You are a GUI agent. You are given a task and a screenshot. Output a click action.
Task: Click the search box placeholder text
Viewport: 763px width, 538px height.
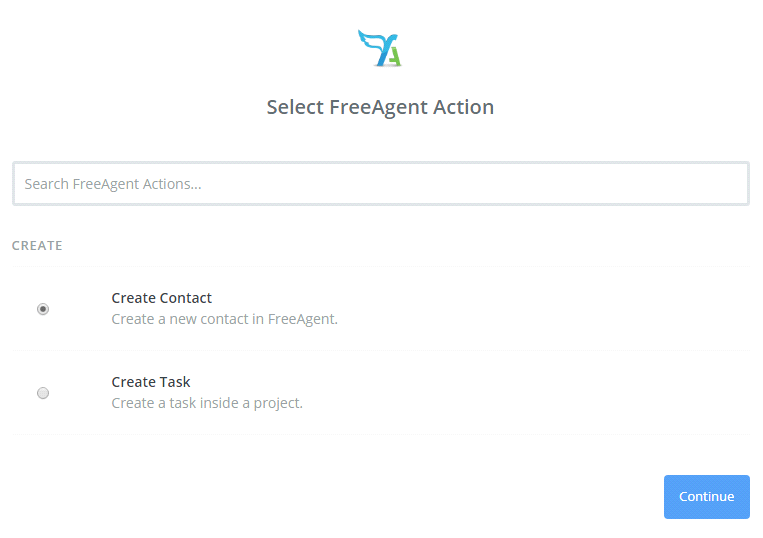[113, 184]
